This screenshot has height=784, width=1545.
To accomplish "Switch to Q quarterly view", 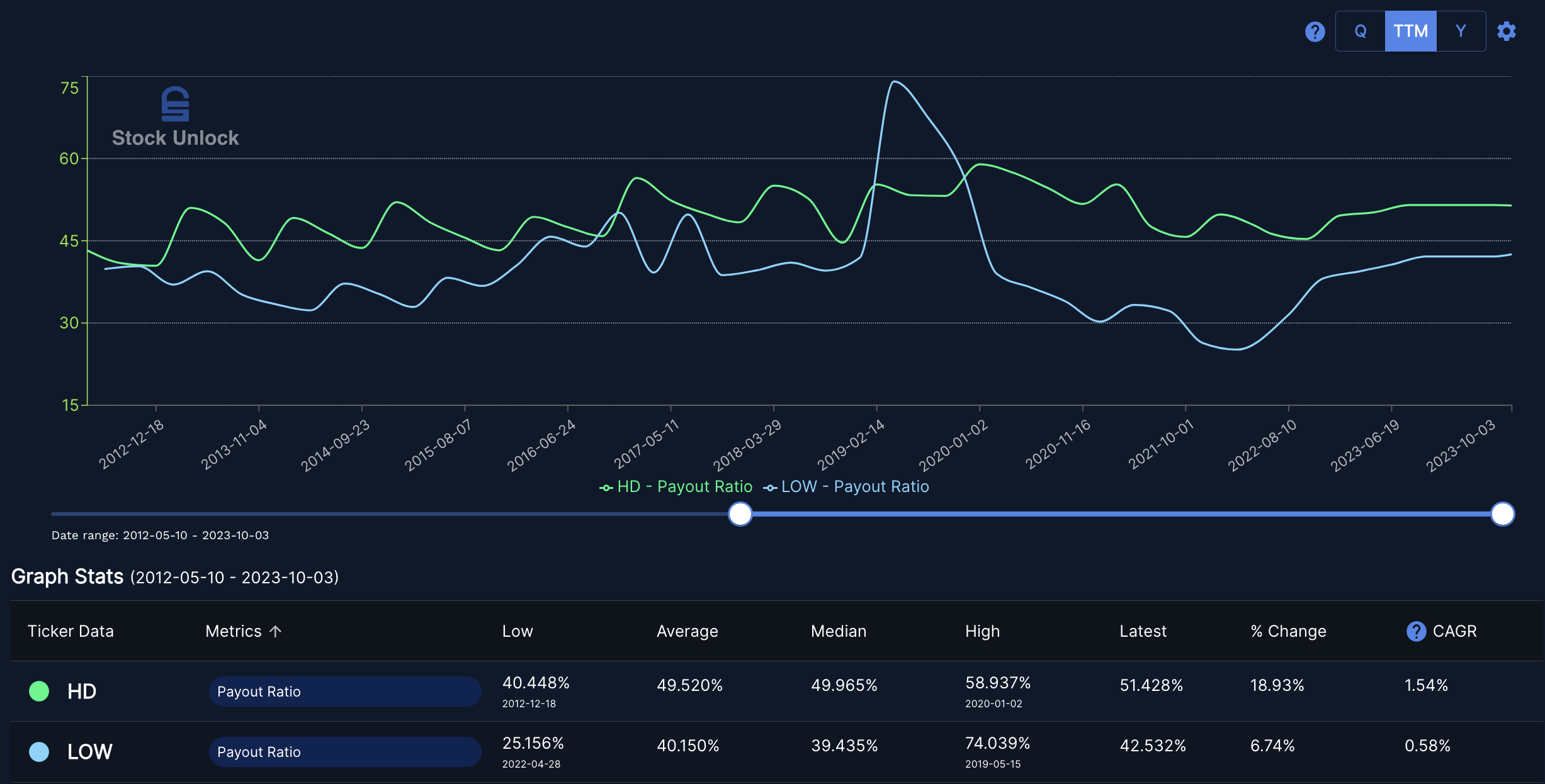I will tap(1361, 31).
